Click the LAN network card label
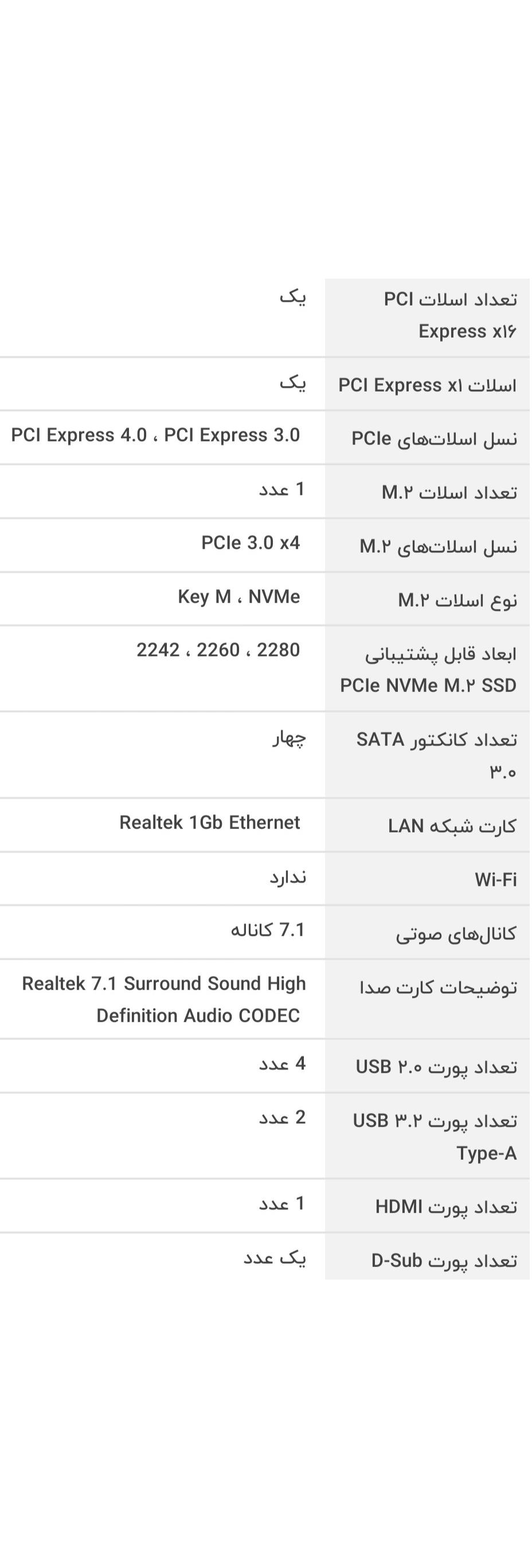The height and width of the screenshot is (1568, 532). click(x=452, y=826)
